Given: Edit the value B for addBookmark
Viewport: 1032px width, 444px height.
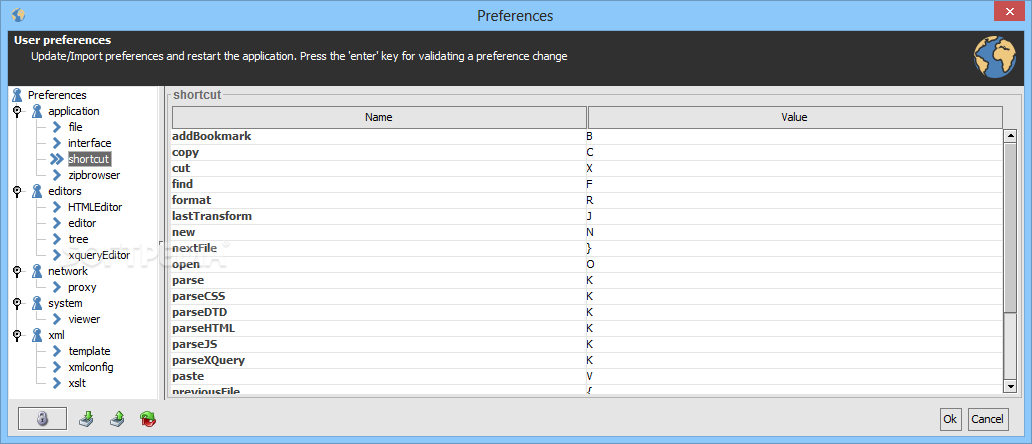Looking at the screenshot, I should click(794, 137).
